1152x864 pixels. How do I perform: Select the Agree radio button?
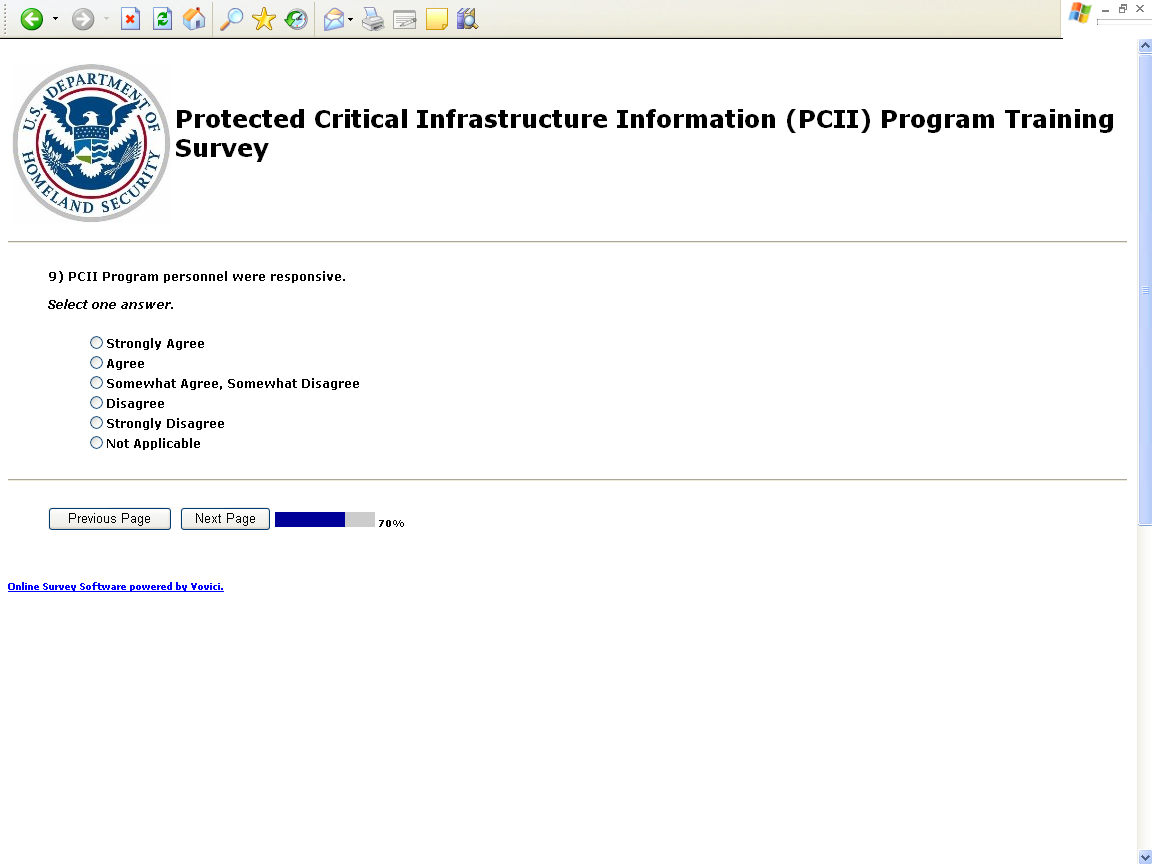click(96, 362)
